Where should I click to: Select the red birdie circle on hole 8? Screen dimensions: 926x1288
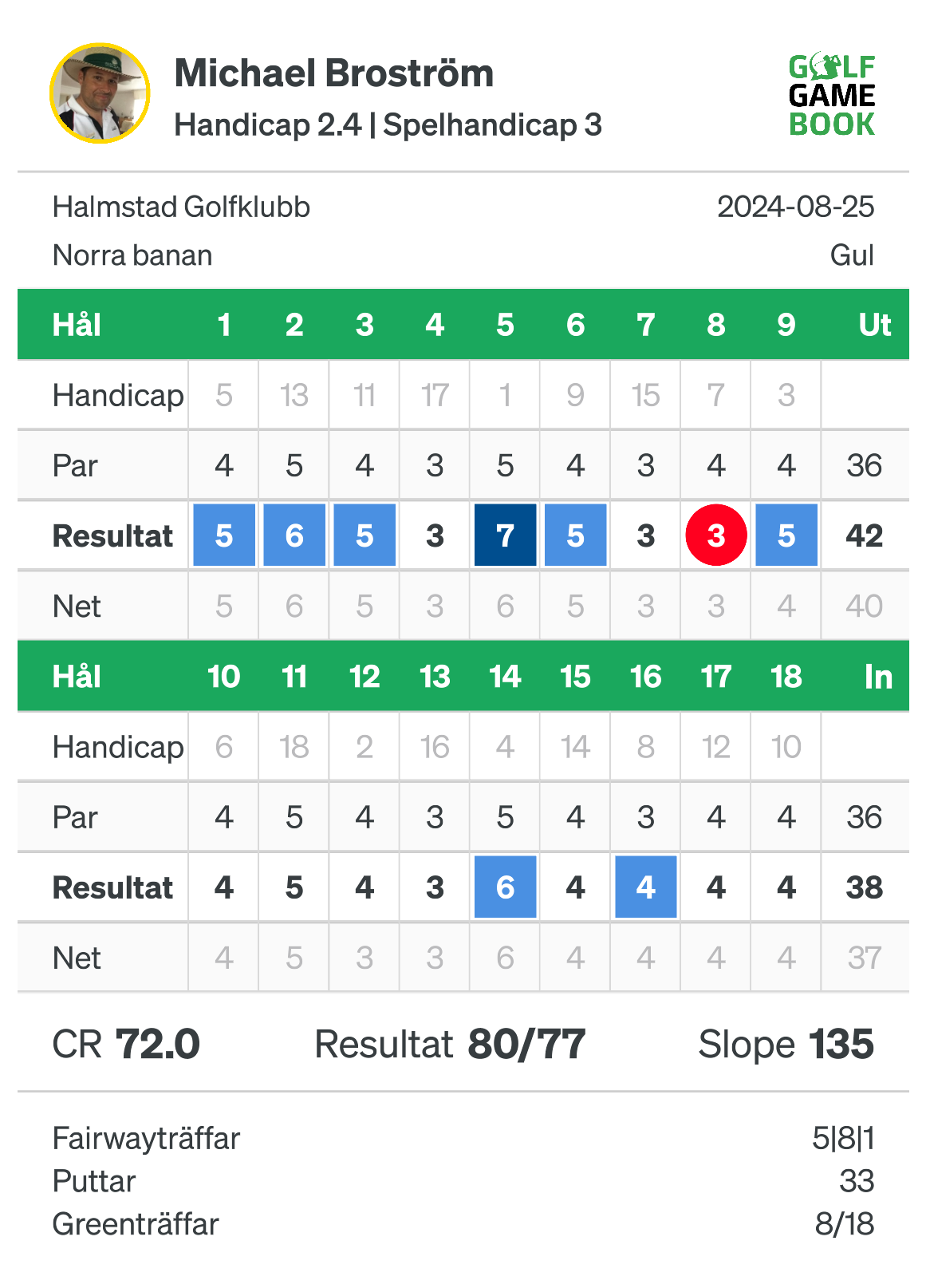[716, 535]
